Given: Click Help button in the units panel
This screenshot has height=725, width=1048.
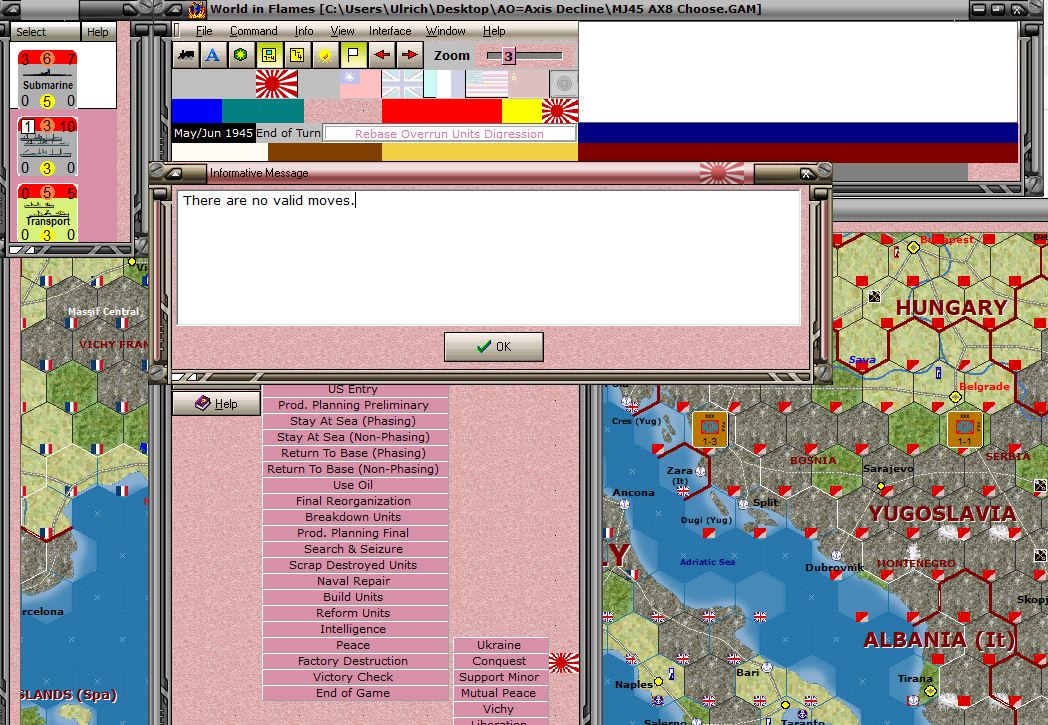Looking at the screenshot, I should pyautogui.click(x=98, y=31).
